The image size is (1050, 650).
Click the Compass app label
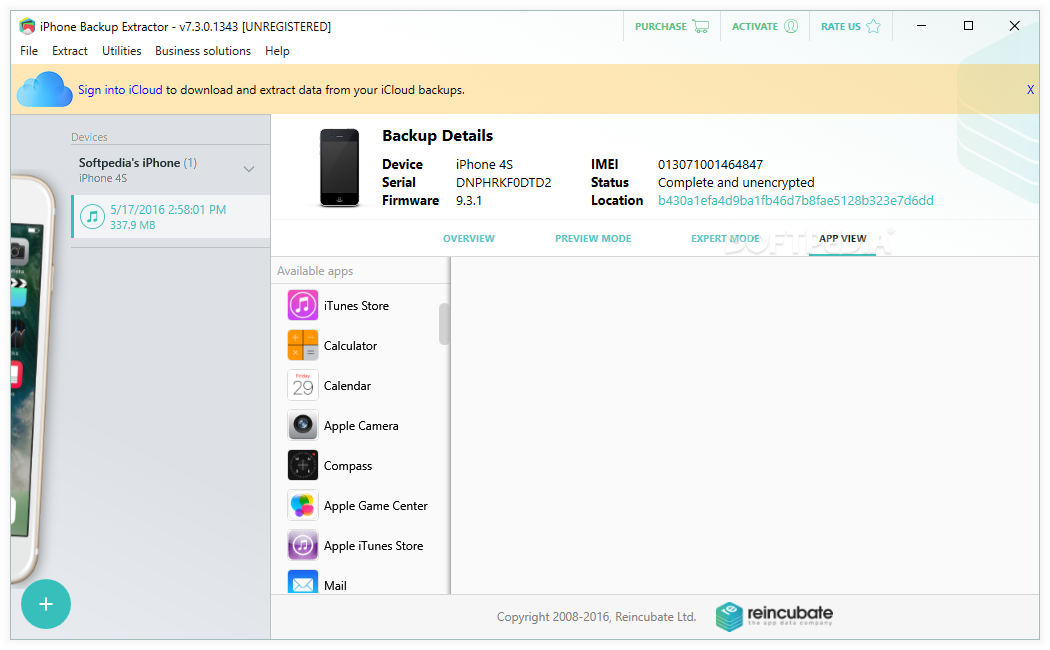pos(348,466)
